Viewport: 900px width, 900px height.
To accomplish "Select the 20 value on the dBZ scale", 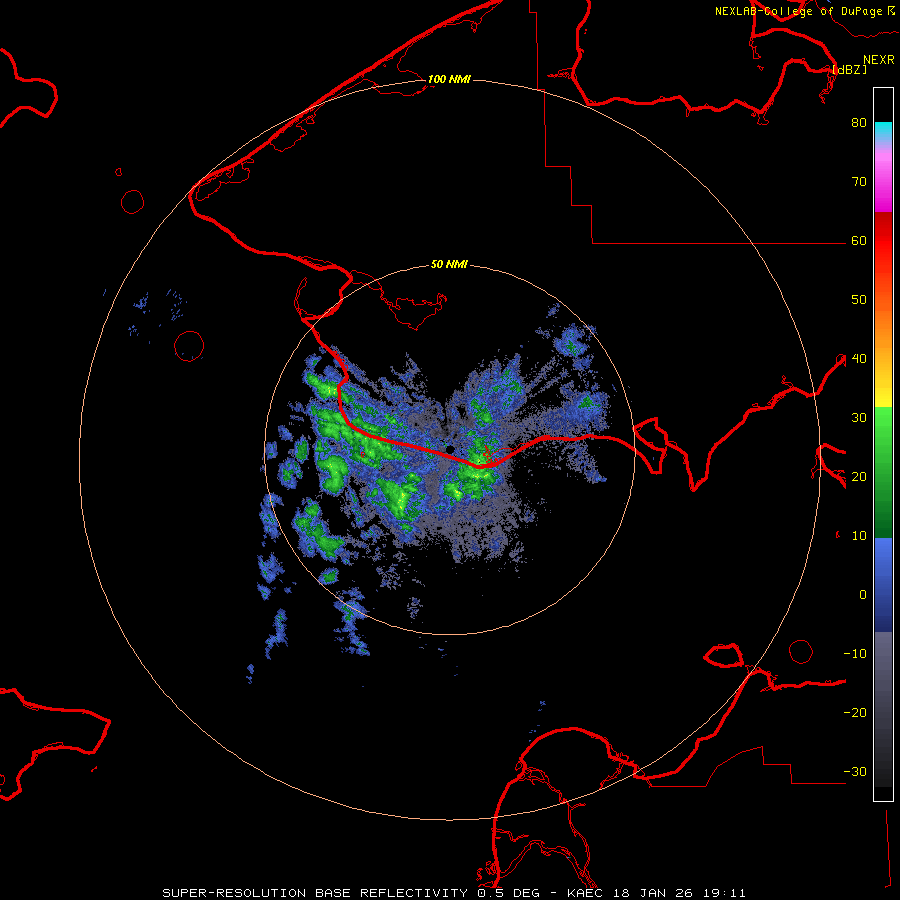I will pos(859,477).
